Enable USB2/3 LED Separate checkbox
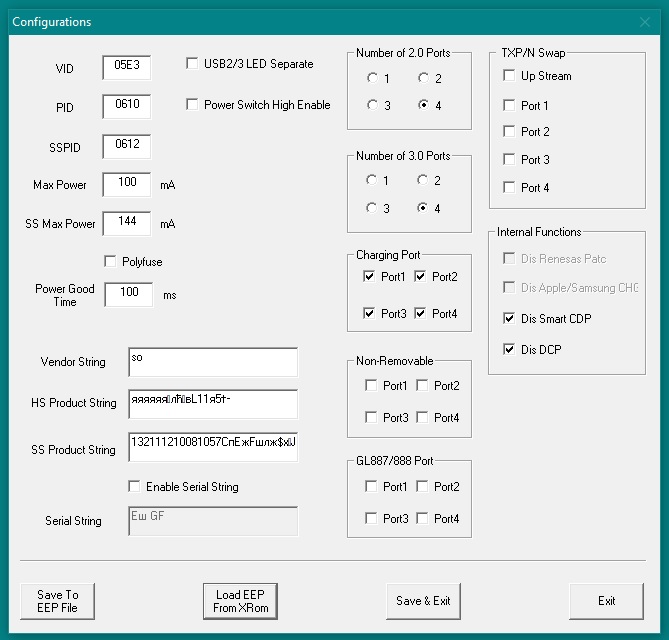Screen dimensions: 669x640 click(193, 64)
